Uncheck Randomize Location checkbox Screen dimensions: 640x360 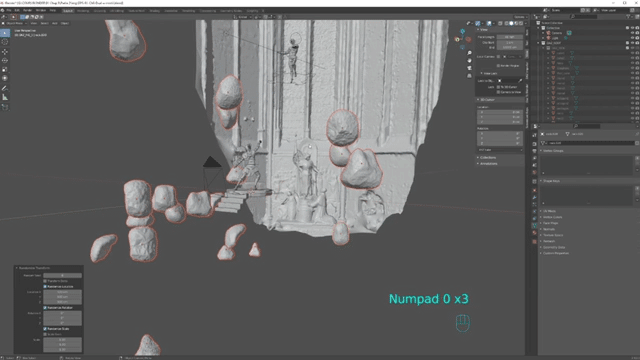click(45, 287)
